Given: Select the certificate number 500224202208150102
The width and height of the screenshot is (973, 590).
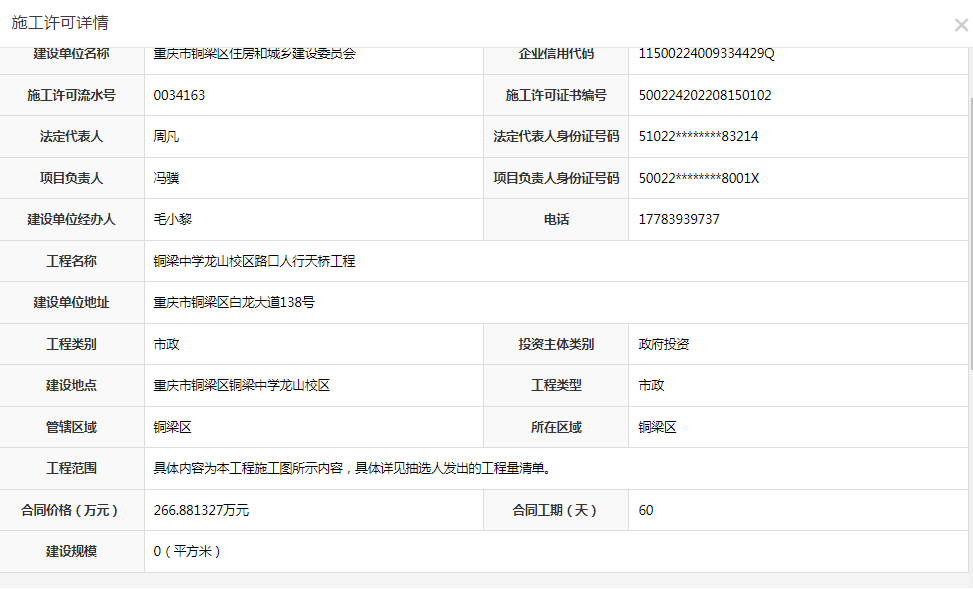Looking at the screenshot, I should [704, 95].
